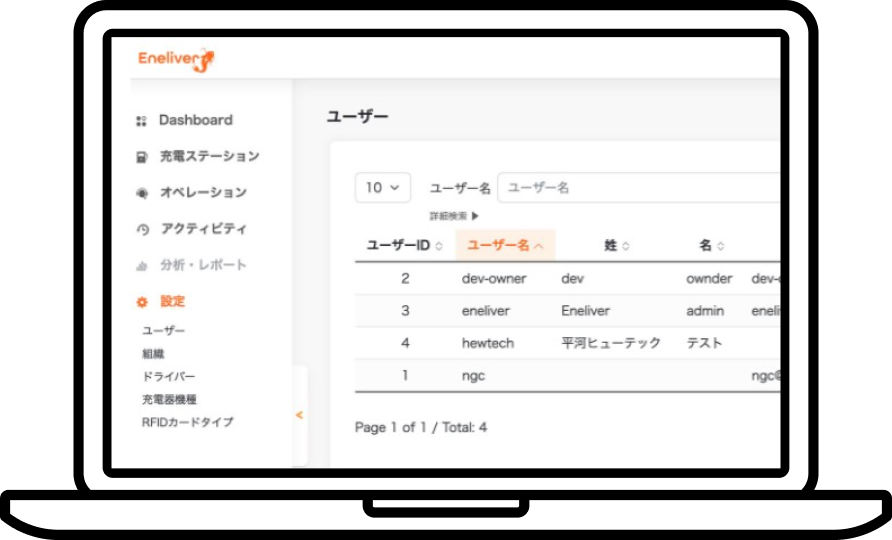Click the Eneliver logo
This screenshot has height=540, width=892.
(176, 60)
